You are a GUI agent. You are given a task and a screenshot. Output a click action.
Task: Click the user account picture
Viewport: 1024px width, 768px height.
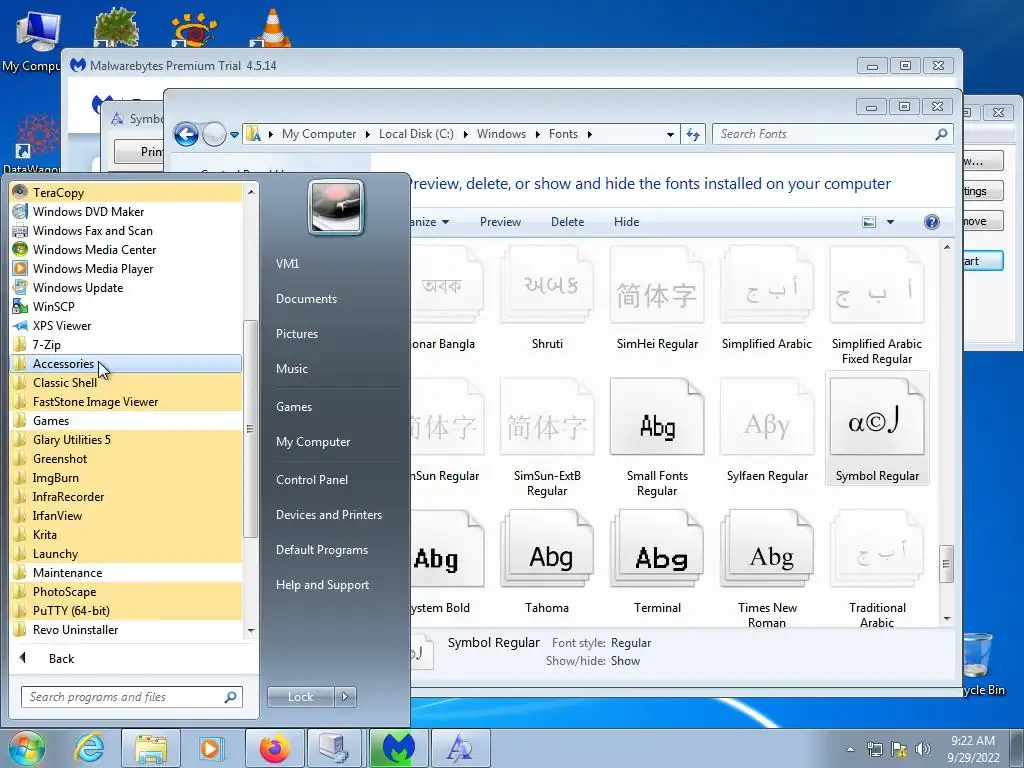(336, 207)
